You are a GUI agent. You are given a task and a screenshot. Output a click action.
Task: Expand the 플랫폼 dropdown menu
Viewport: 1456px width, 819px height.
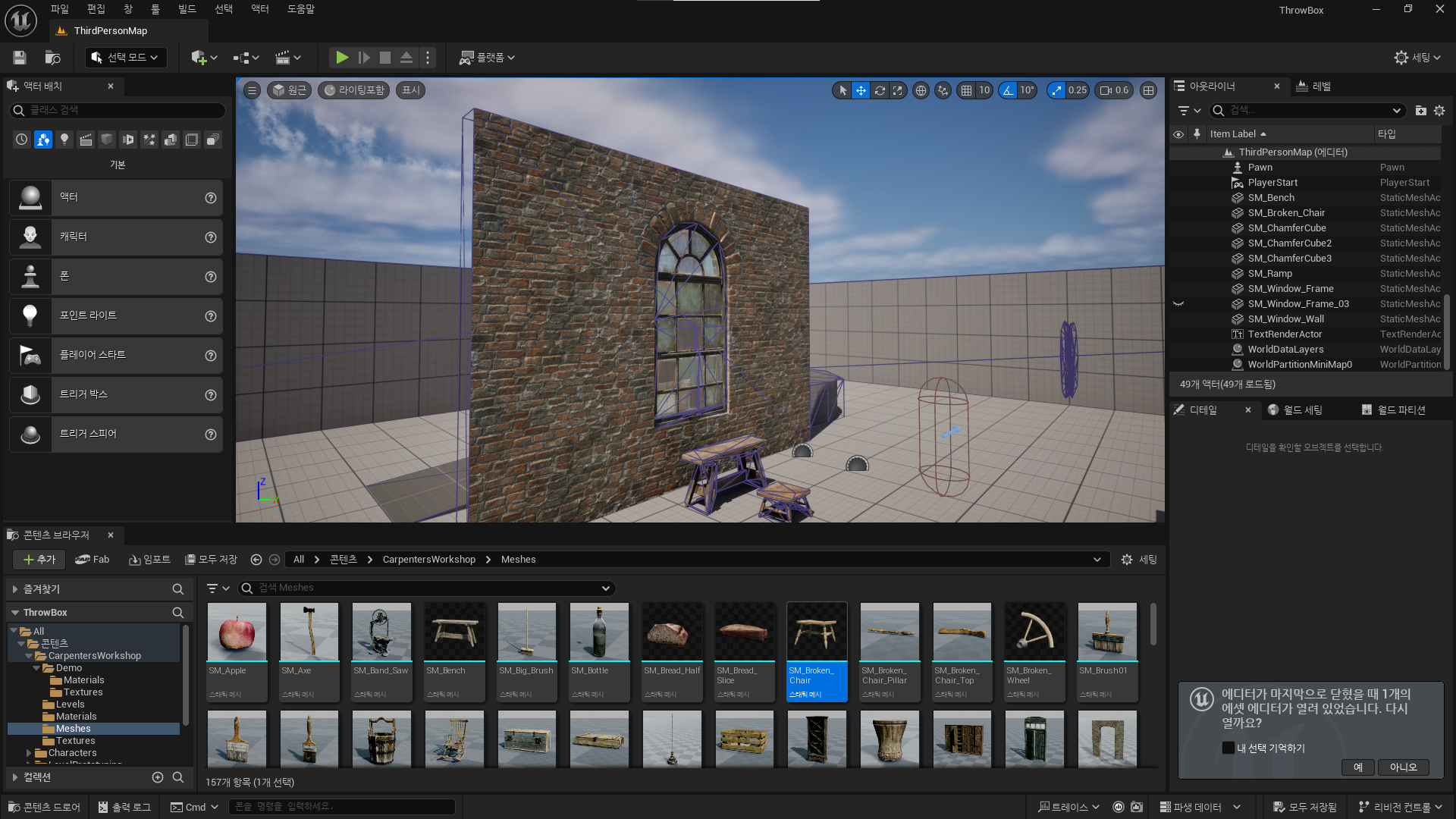tap(487, 58)
